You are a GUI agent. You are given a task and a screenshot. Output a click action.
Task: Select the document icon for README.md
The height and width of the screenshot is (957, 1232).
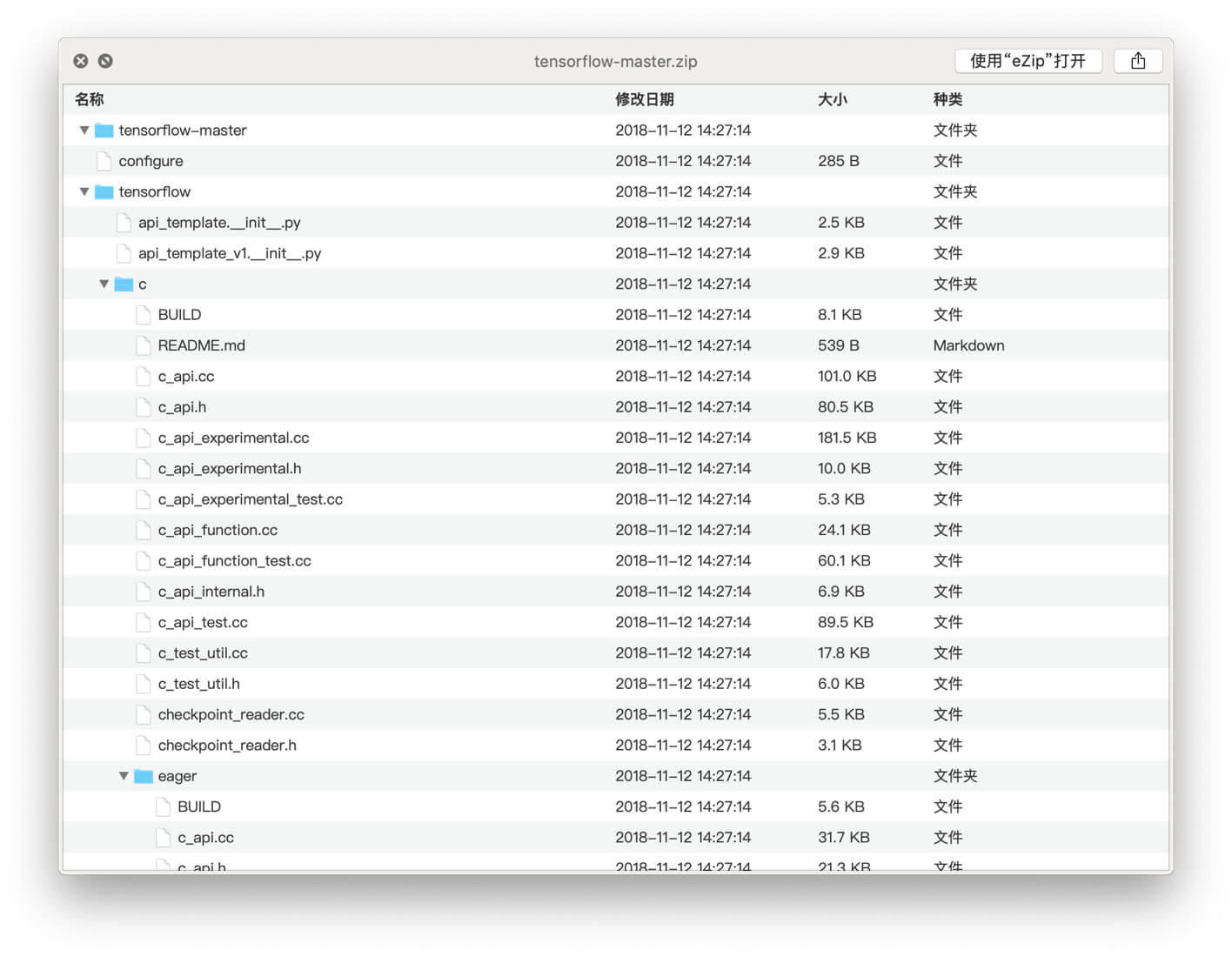143,345
